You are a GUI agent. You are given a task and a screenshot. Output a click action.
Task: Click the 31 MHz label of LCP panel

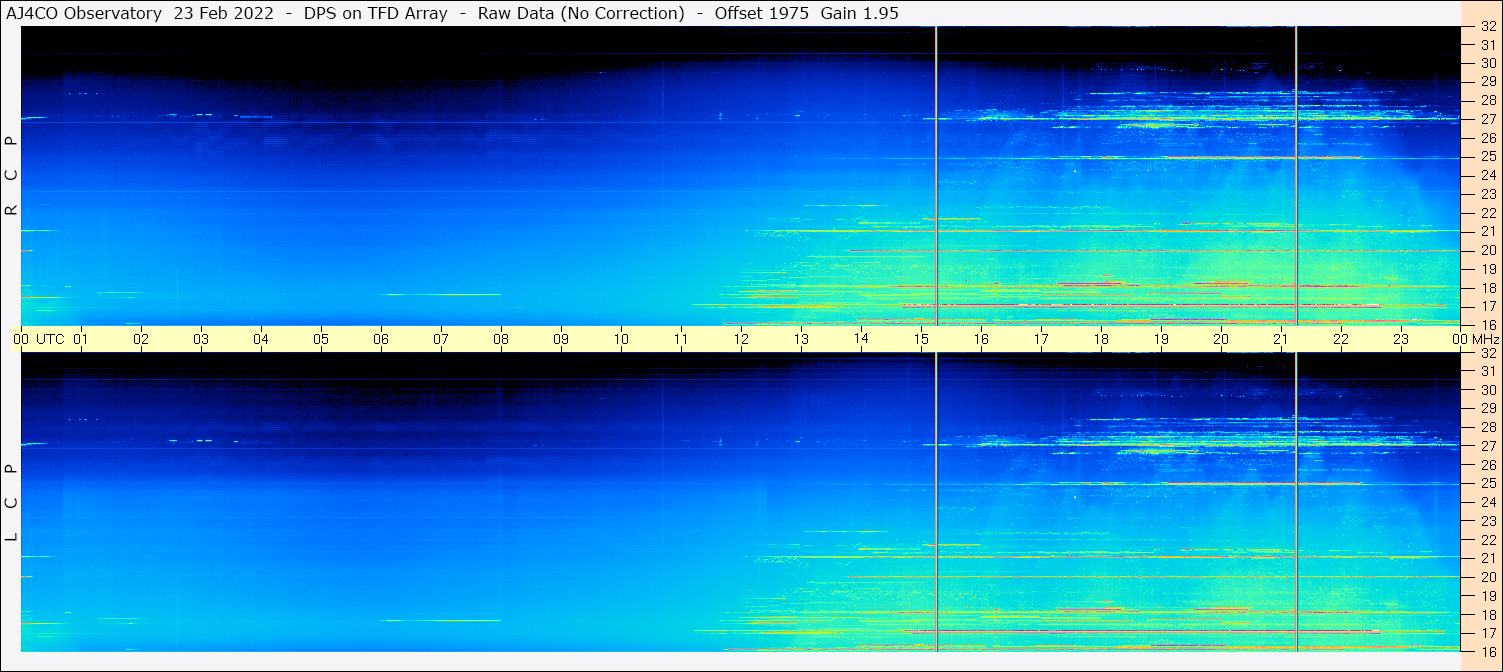[x=1488, y=371]
